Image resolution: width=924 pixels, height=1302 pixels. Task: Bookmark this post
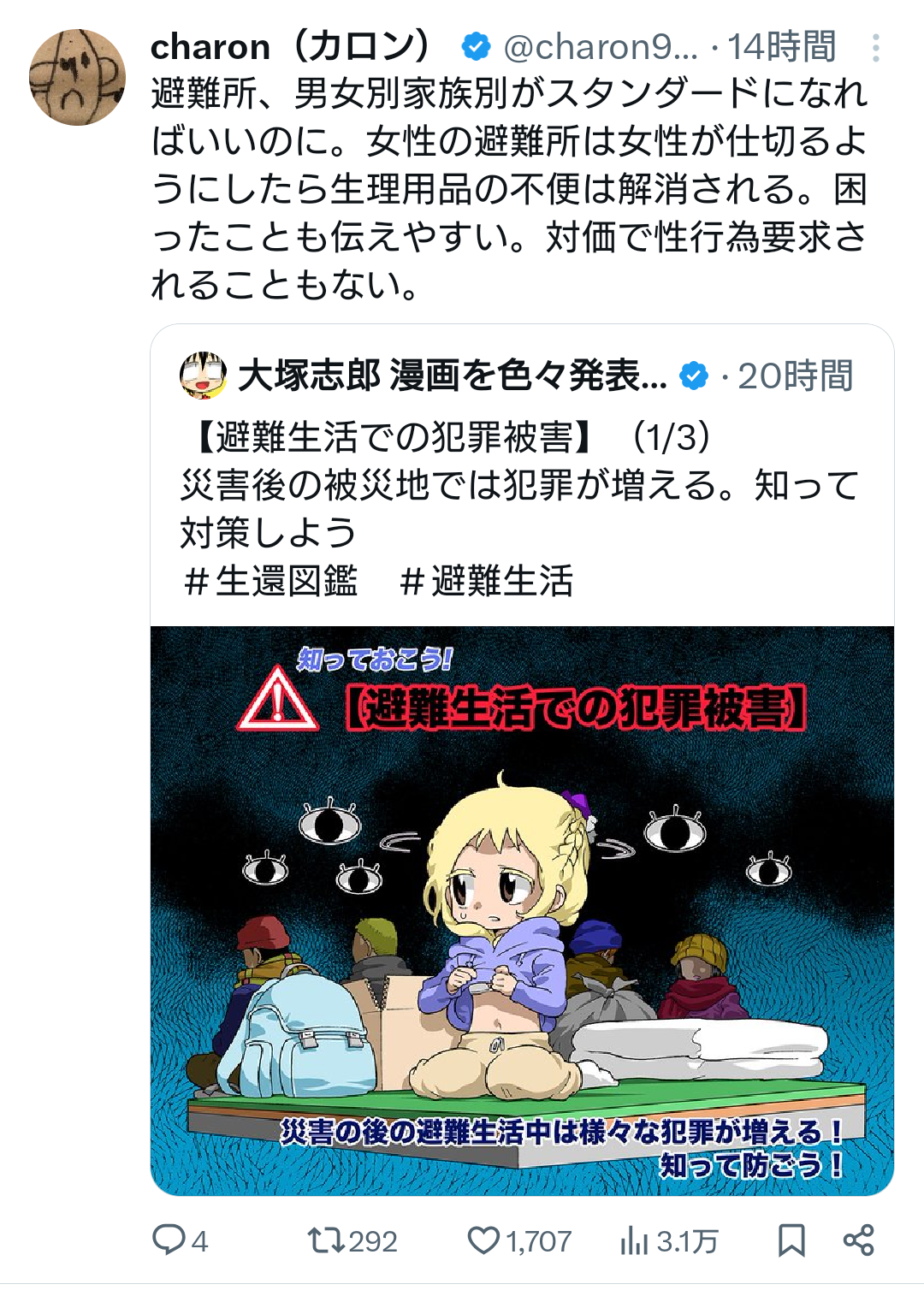pyautogui.click(x=791, y=1240)
